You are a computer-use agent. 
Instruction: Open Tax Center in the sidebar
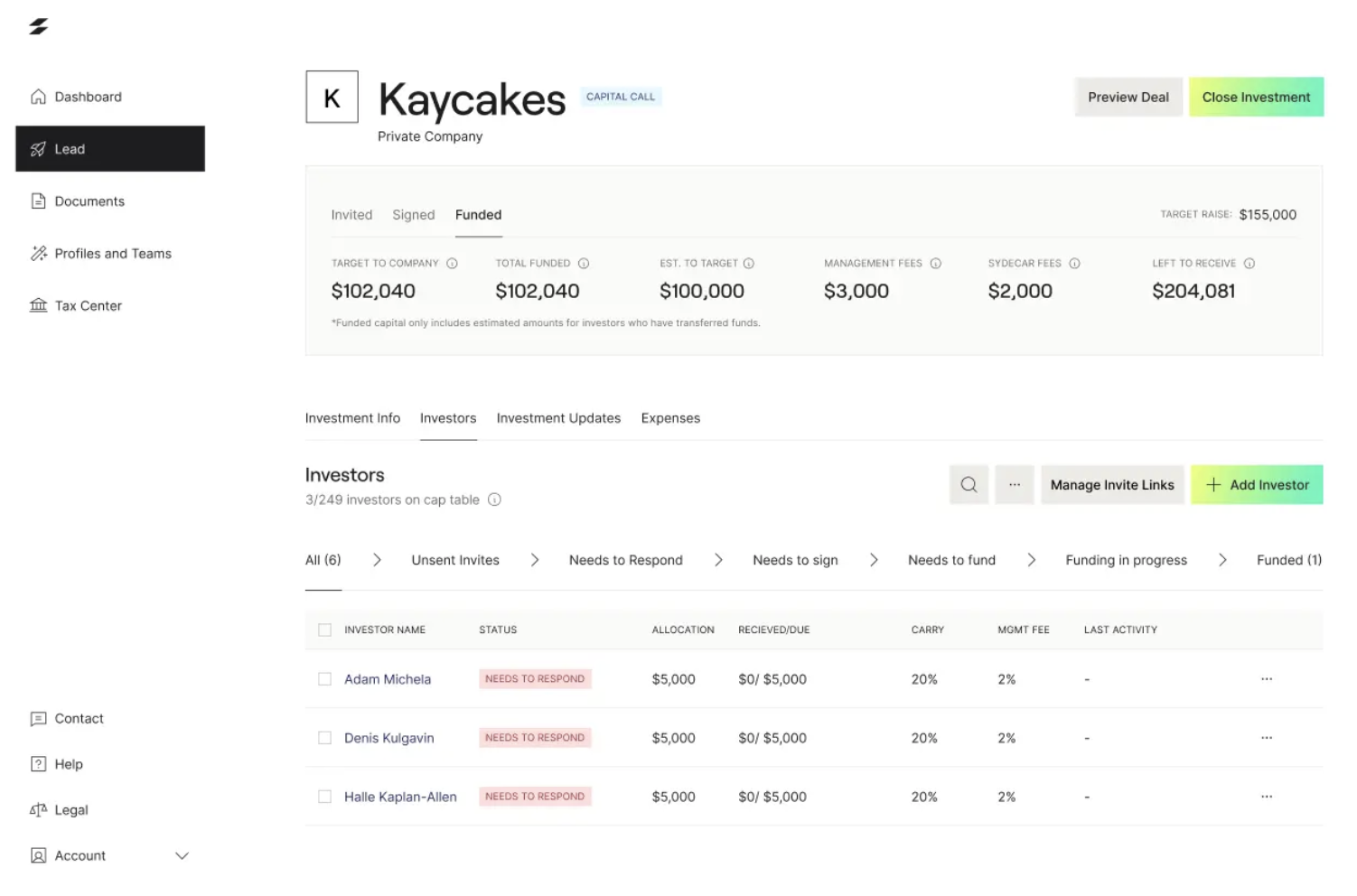coord(88,306)
